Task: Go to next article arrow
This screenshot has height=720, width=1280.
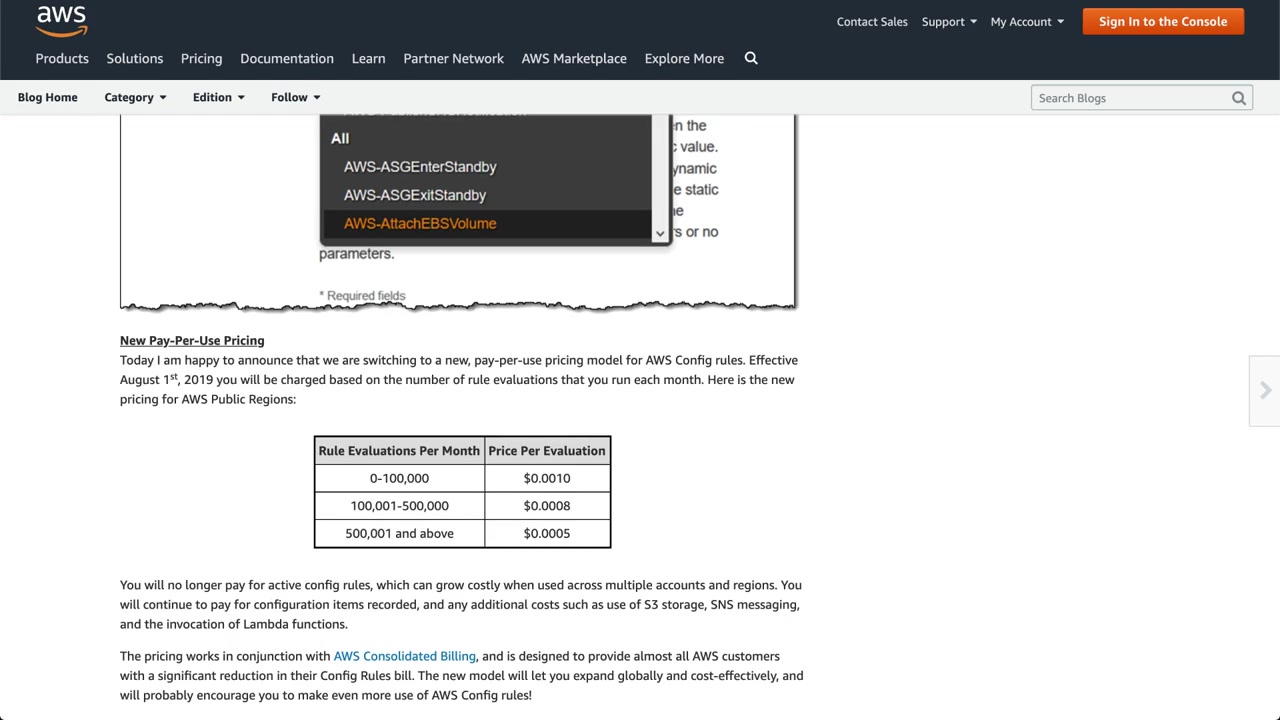Action: tap(1265, 390)
